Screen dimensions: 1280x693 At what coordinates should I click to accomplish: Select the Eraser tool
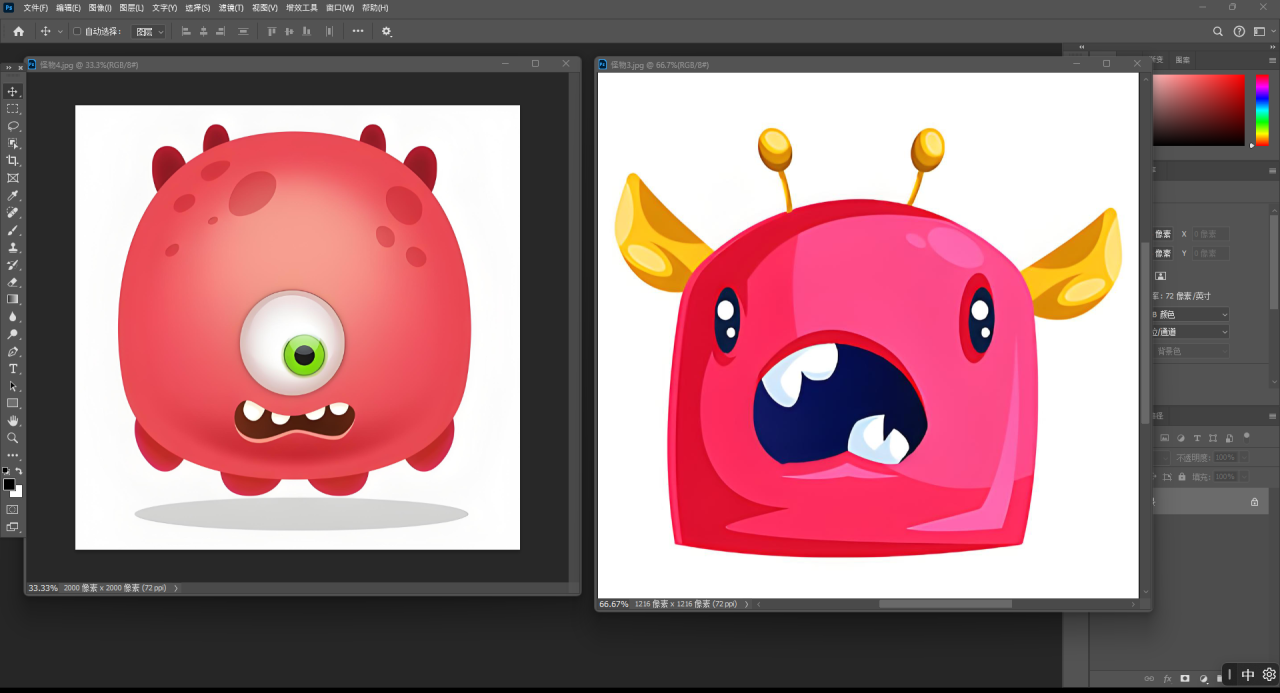(13, 282)
